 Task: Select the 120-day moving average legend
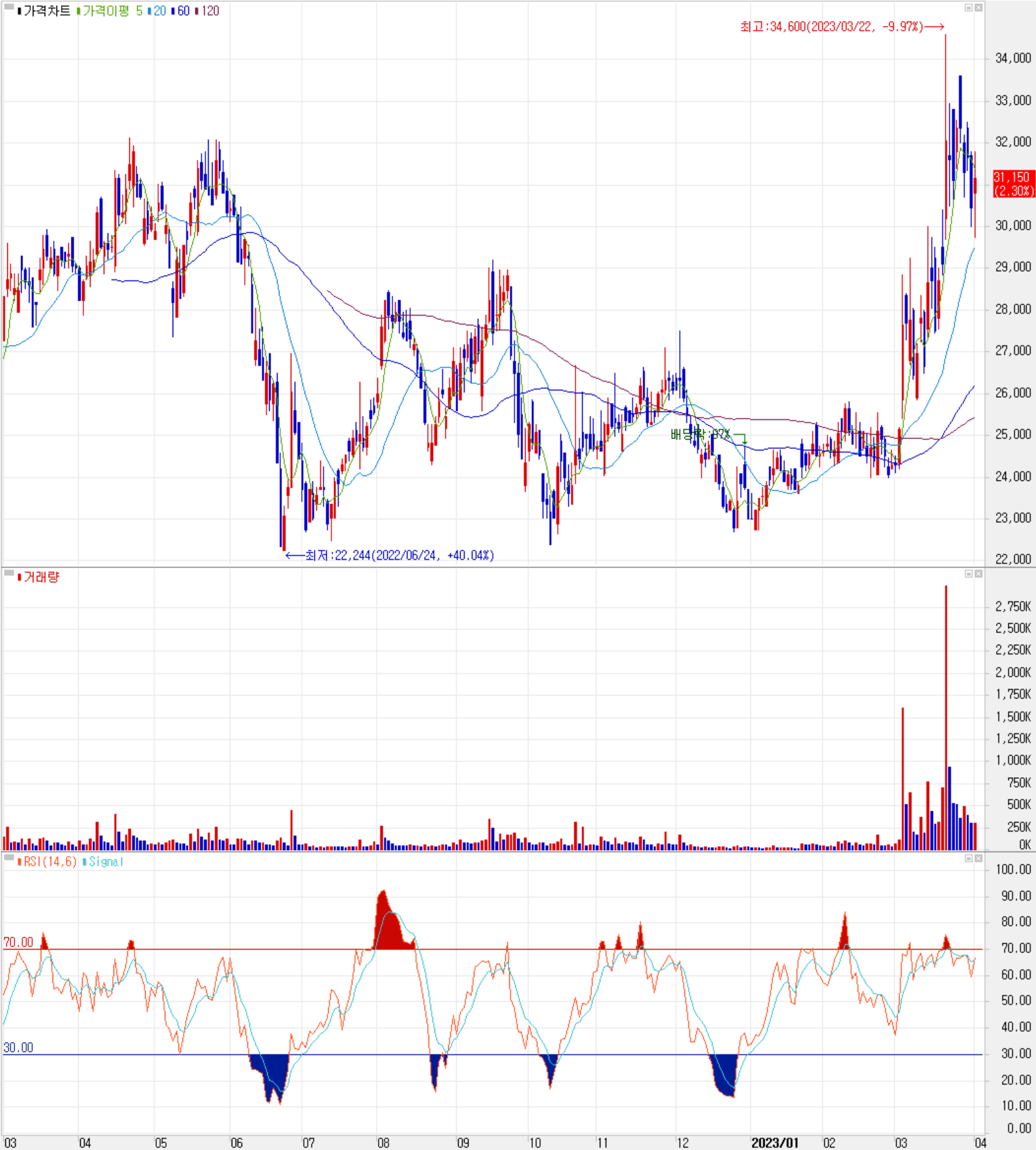(x=207, y=11)
